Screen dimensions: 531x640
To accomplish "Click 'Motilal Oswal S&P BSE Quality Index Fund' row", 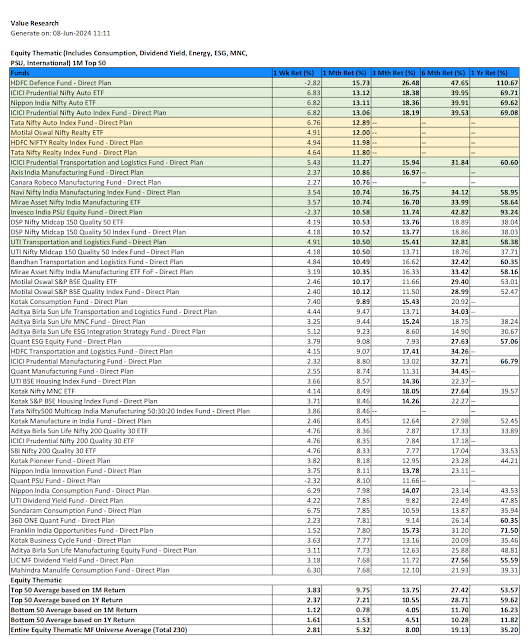I will [264, 292].
